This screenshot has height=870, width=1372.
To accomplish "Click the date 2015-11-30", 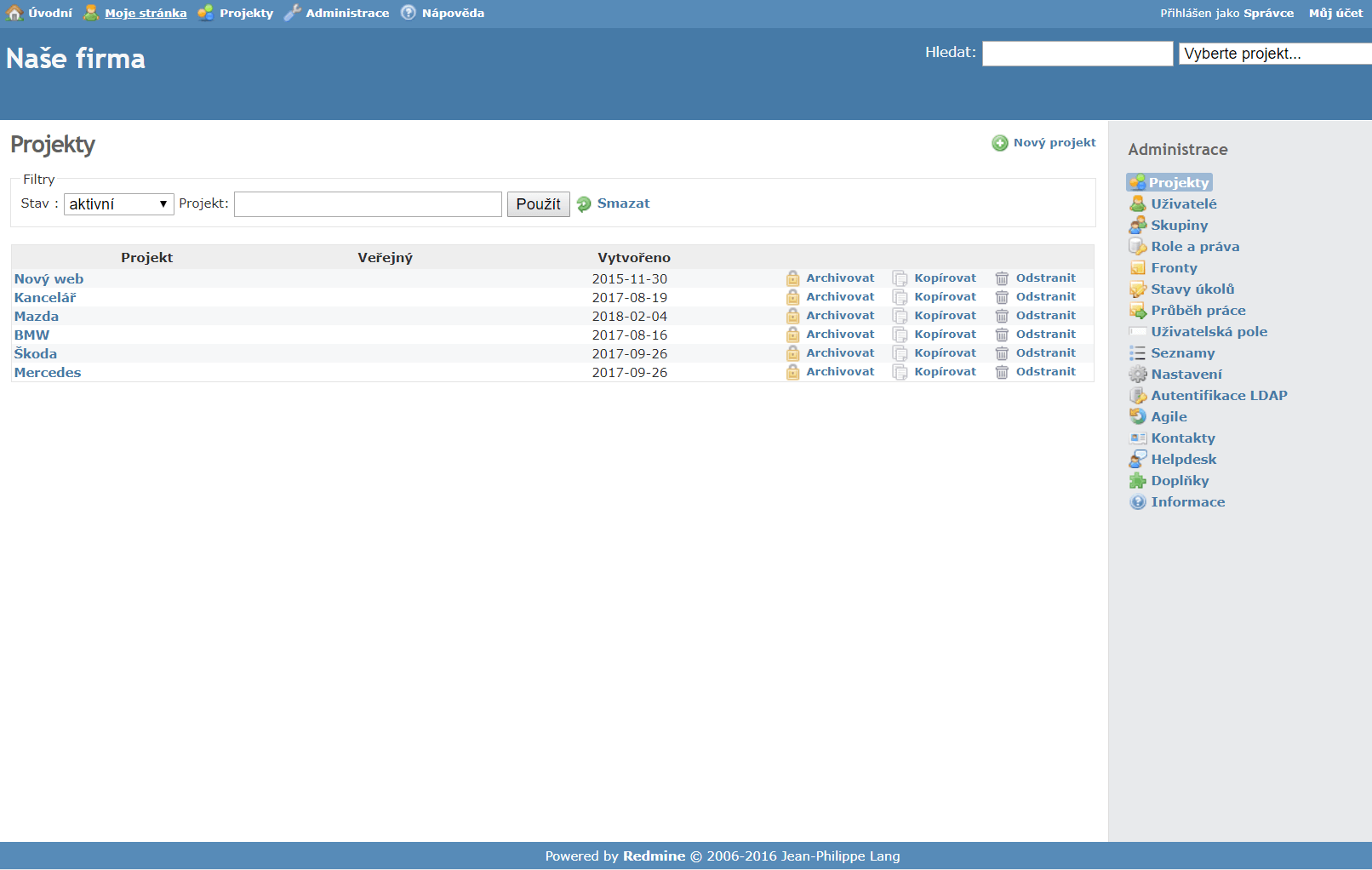I will 630,279.
